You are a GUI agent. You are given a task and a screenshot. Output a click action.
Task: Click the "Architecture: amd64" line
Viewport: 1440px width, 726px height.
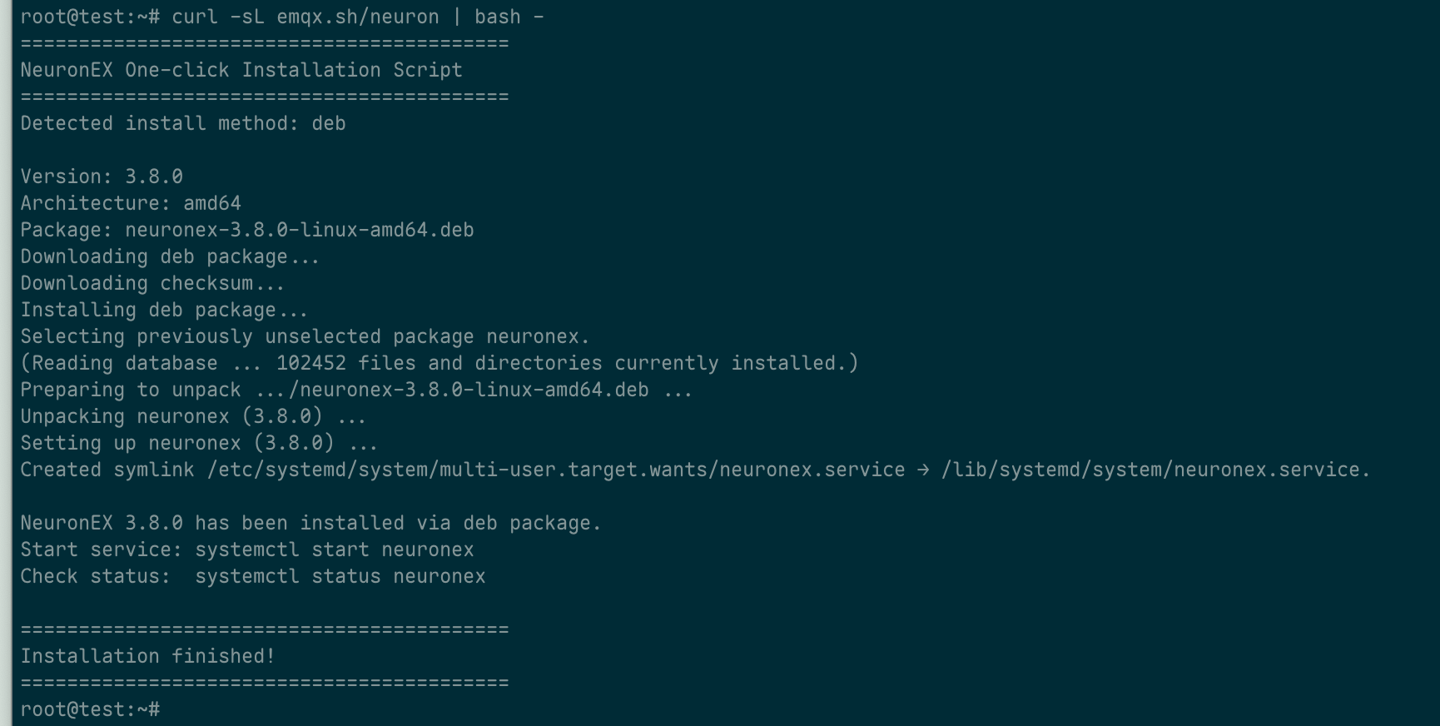[130, 203]
